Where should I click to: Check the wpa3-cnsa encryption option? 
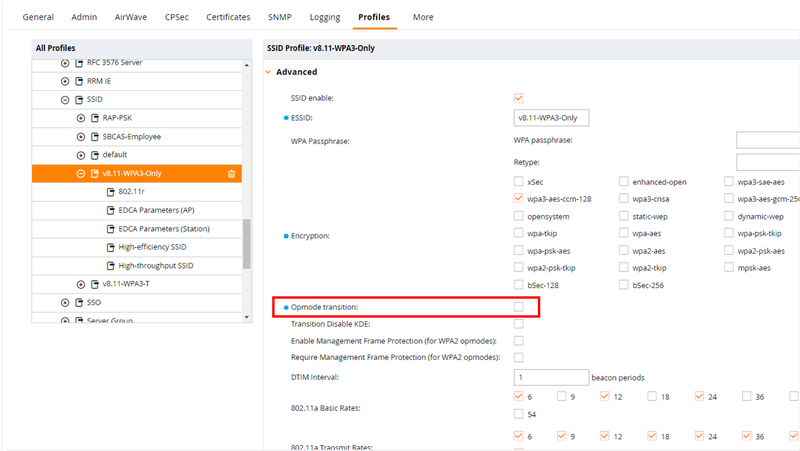coord(623,198)
